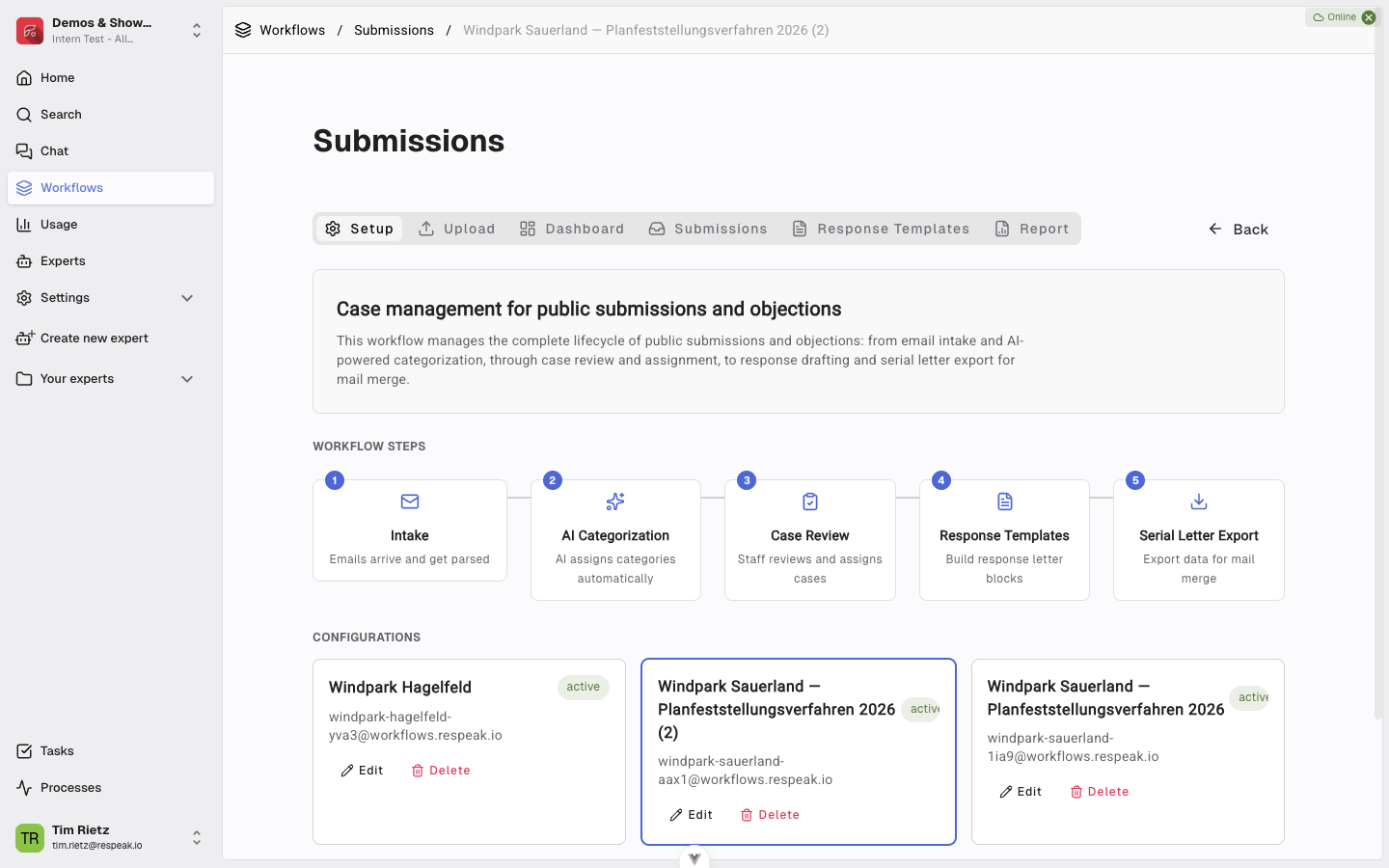Switch to the Response Templates tab
Image resolution: width=1389 pixels, height=868 pixels.
coord(881,229)
